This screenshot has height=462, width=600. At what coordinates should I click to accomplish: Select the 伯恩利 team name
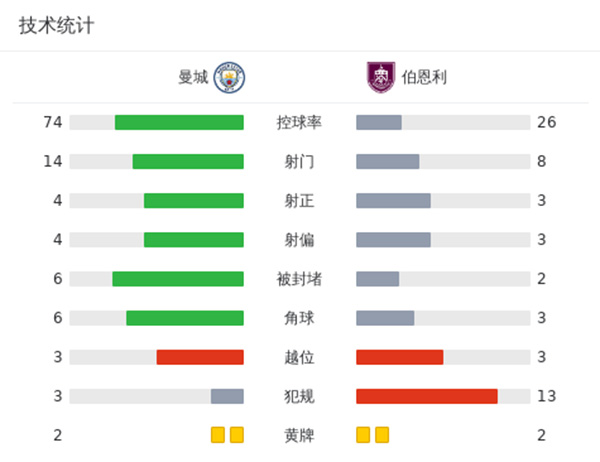coord(425,77)
